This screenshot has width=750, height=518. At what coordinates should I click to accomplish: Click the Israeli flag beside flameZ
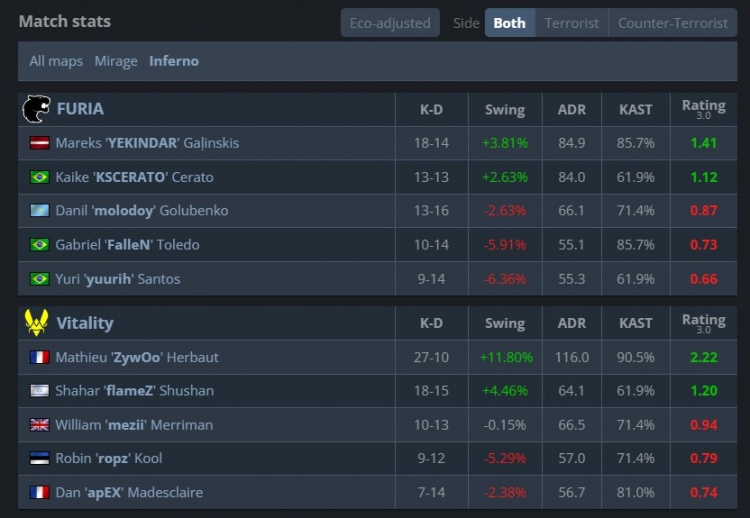point(40,391)
